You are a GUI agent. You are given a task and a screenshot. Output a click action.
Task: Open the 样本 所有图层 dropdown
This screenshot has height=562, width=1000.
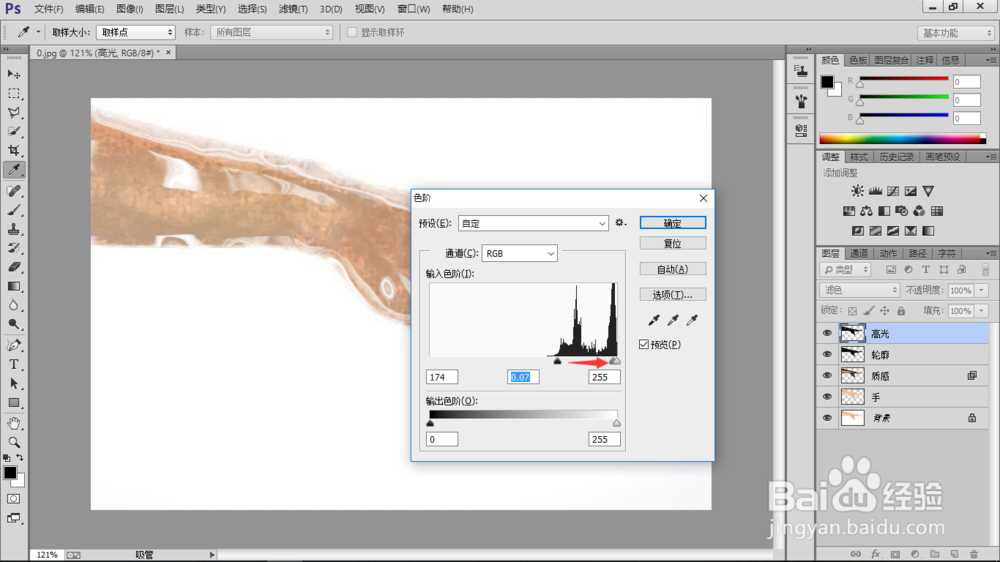[272, 32]
